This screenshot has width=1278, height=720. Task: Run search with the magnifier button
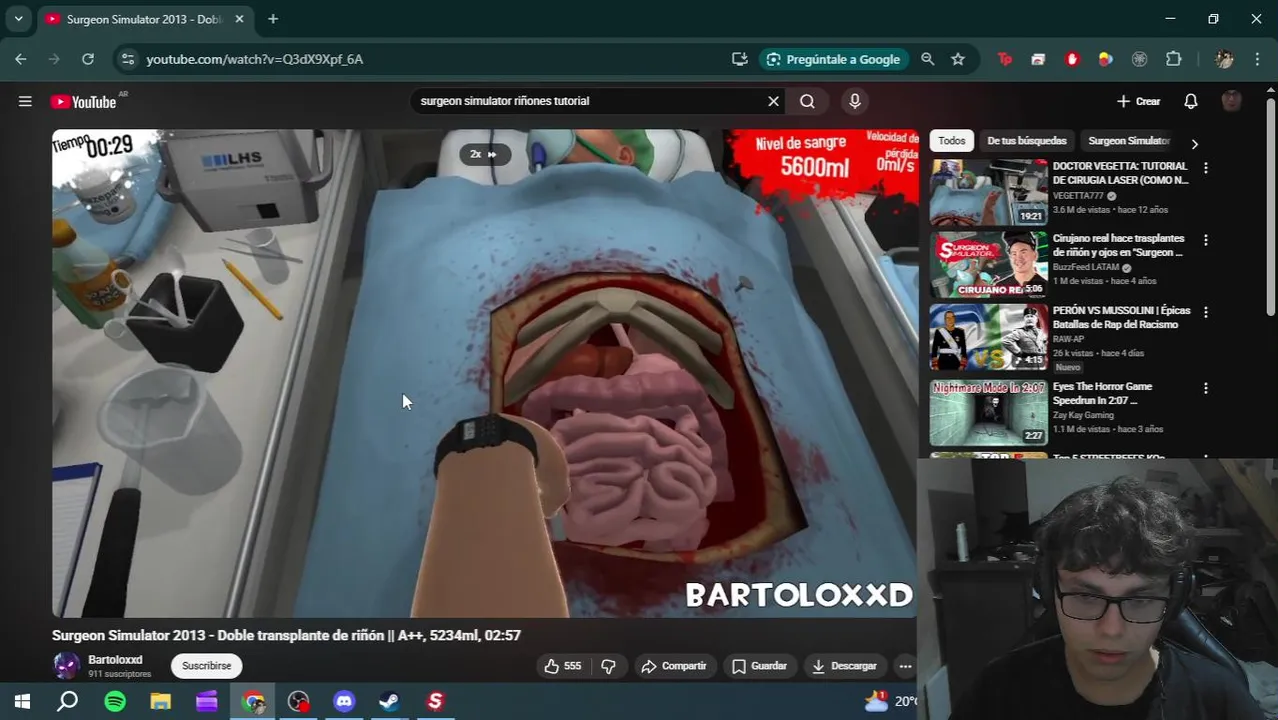tap(807, 101)
